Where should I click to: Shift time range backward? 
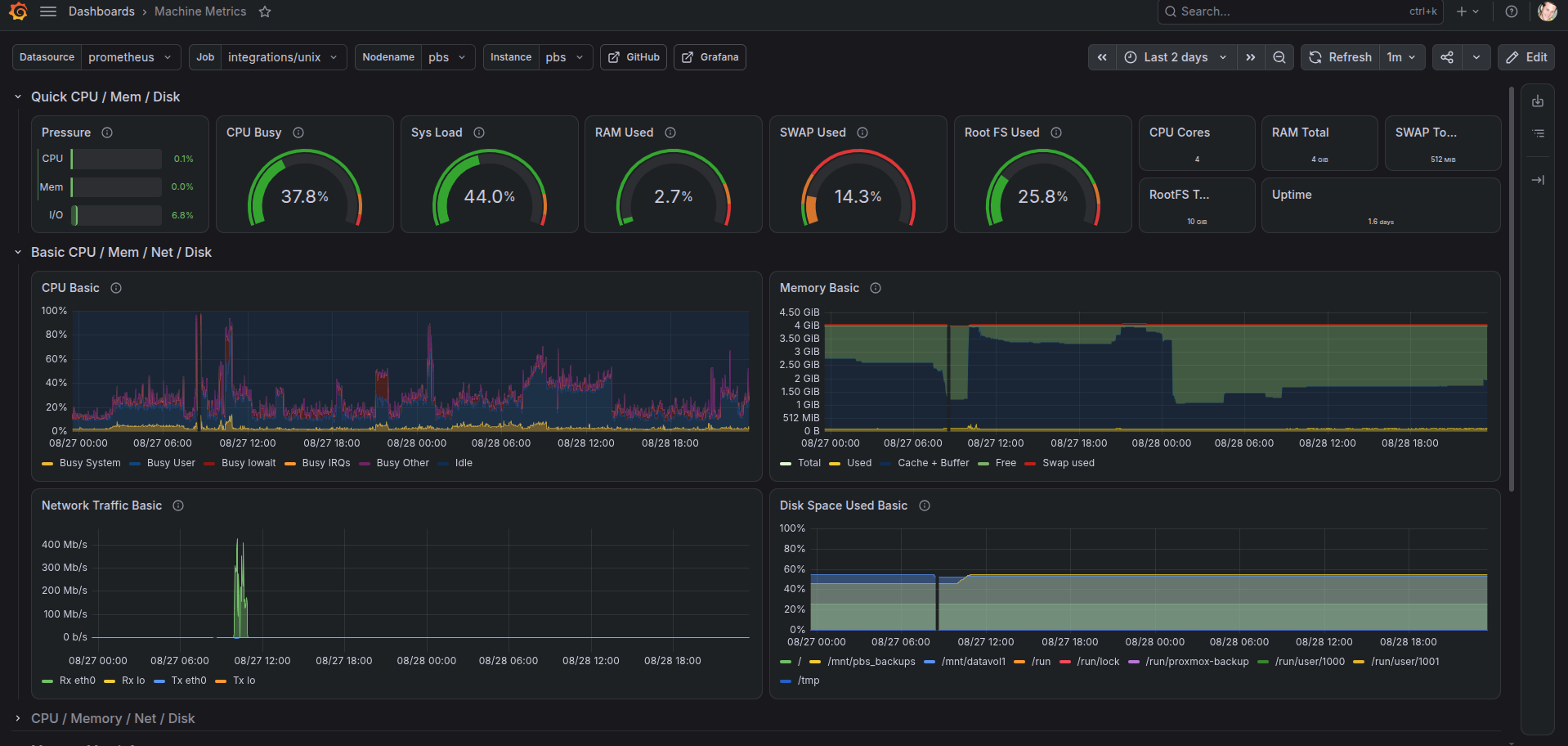[1102, 57]
